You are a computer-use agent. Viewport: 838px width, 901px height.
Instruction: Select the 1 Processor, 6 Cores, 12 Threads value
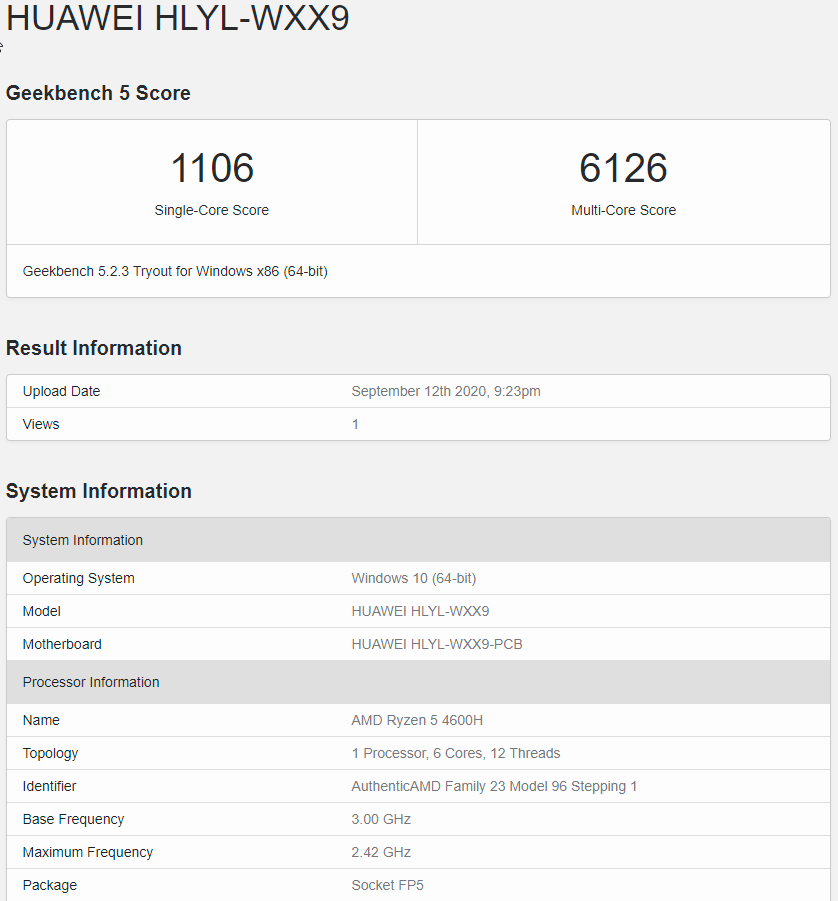[456, 753]
